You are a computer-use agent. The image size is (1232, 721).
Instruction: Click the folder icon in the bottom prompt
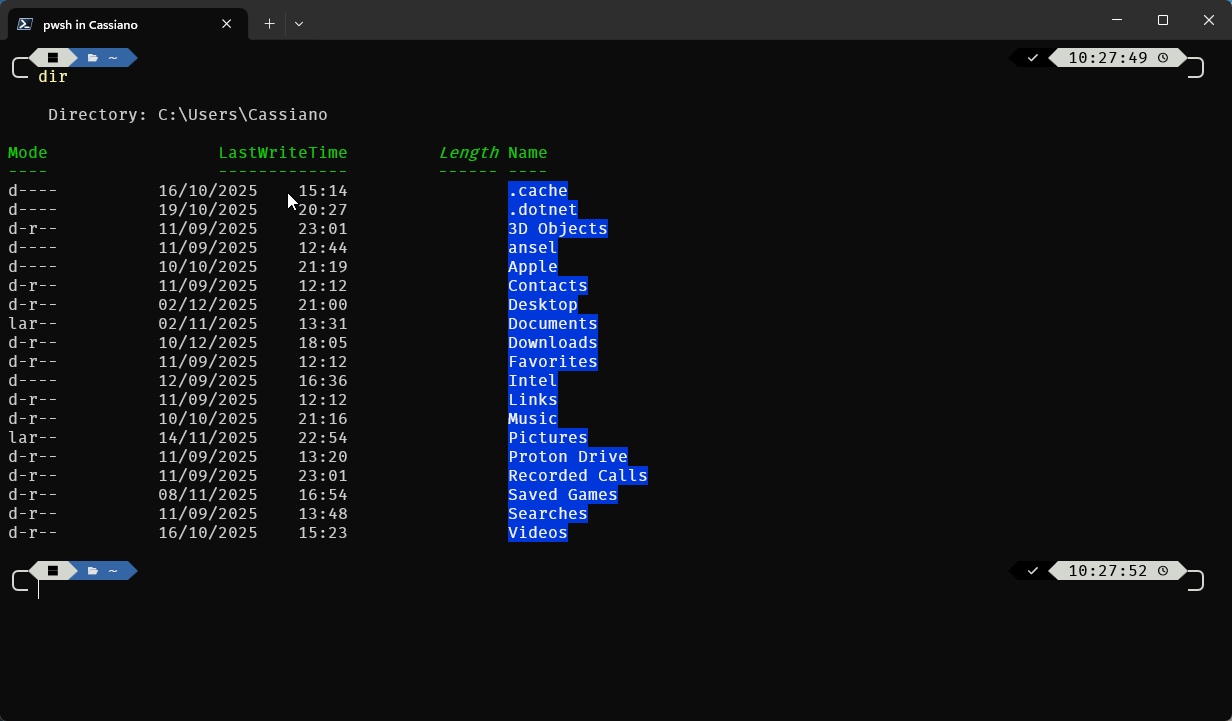(92, 571)
